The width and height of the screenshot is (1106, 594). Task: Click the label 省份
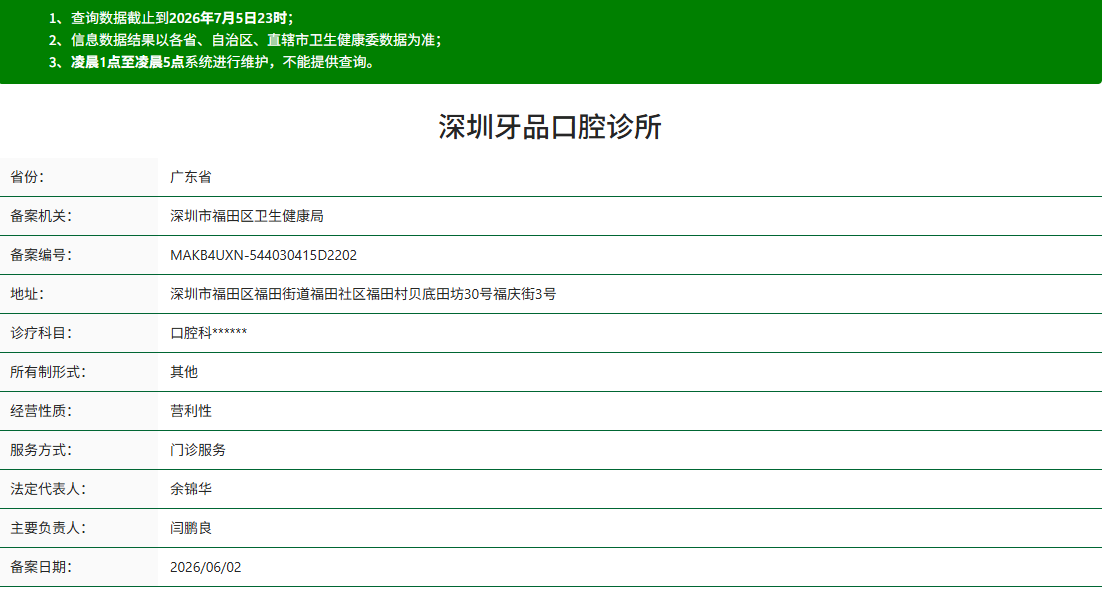pyautogui.click(x=27, y=177)
